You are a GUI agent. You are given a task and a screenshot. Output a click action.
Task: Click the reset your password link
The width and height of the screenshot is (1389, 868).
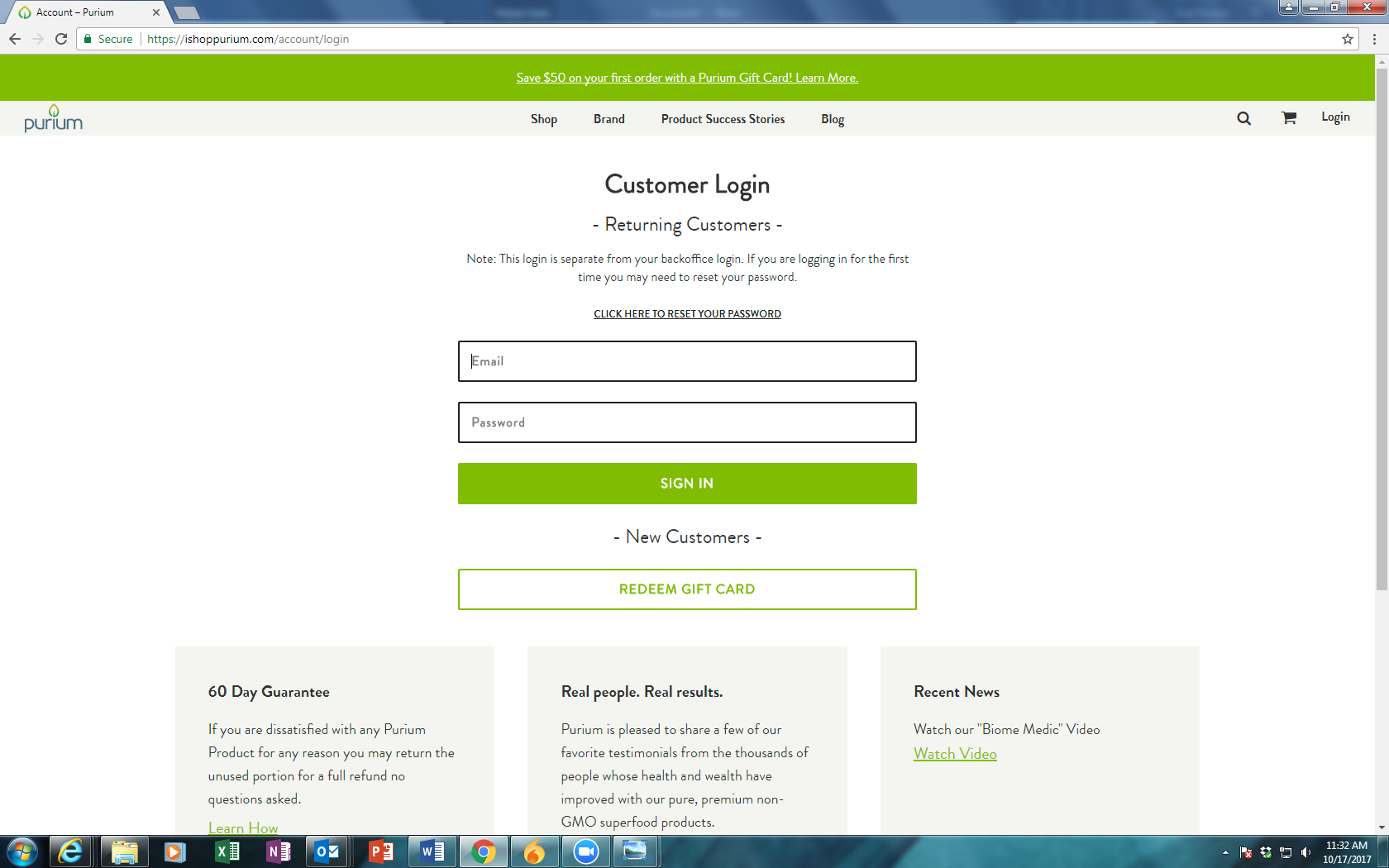pos(687,314)
